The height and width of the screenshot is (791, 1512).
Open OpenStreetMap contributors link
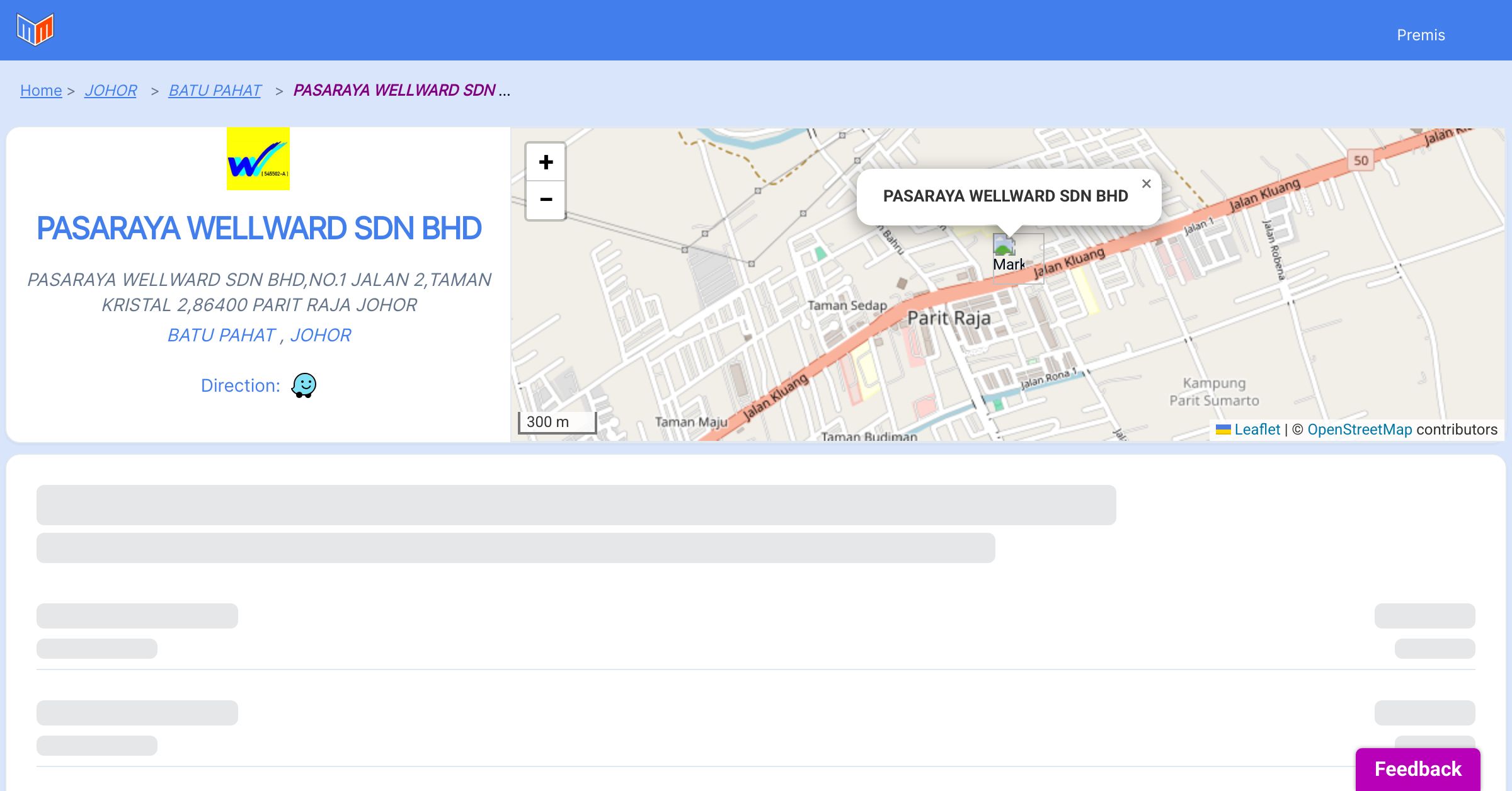(x=1360, y=430)
